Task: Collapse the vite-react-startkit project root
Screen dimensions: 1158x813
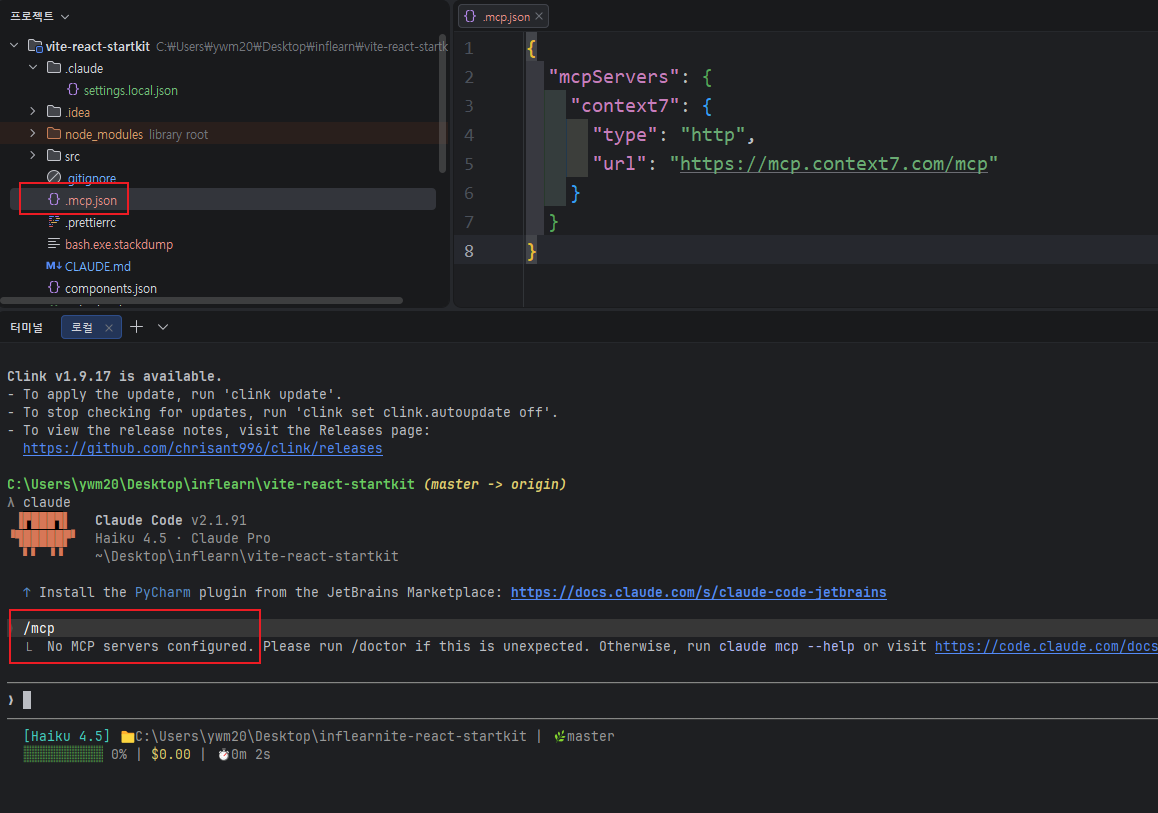Action: click(14, 46)
